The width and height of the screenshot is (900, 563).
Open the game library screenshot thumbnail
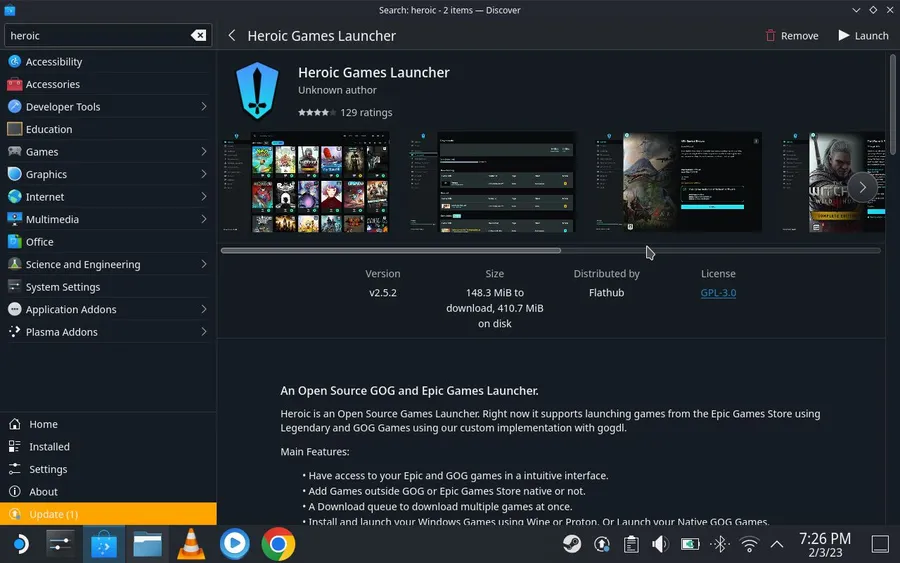pos(306,182)
